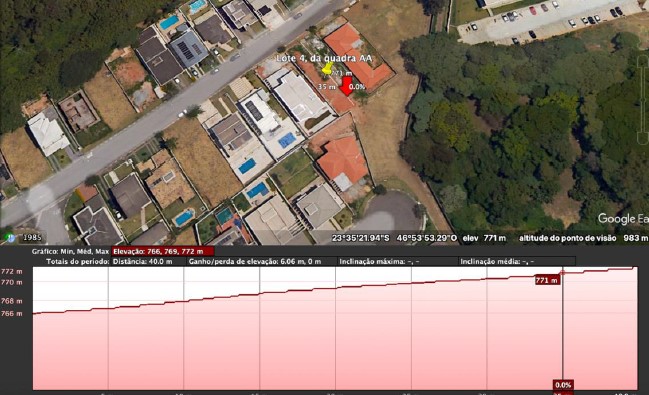
Task: Toggle Inclinação máxima statistic
Action: [x=379, y=262]
